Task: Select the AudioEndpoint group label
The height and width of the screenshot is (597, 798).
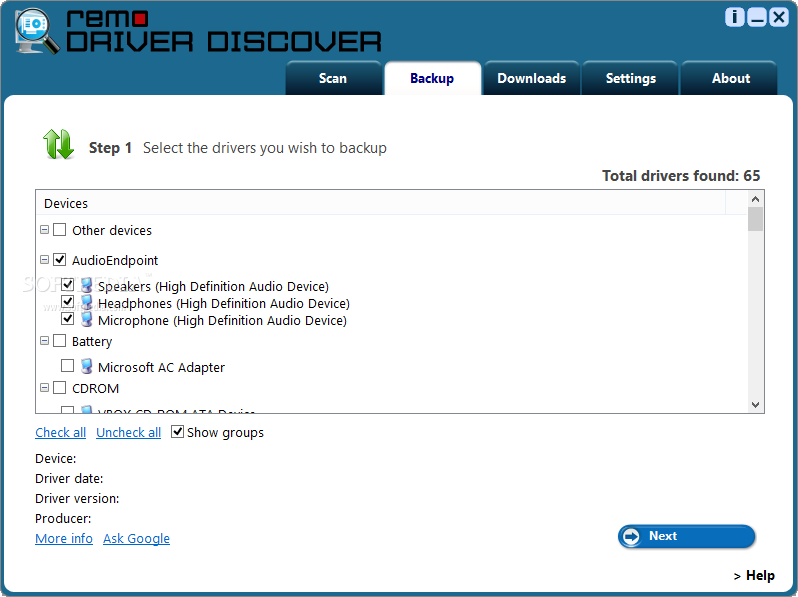Action: pos(115,260)
